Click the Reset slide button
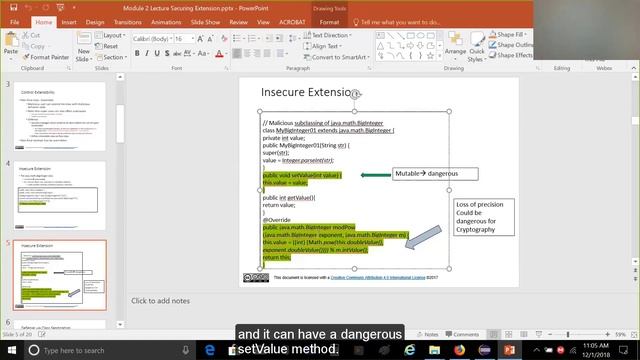640x360 pixels. 107,46
